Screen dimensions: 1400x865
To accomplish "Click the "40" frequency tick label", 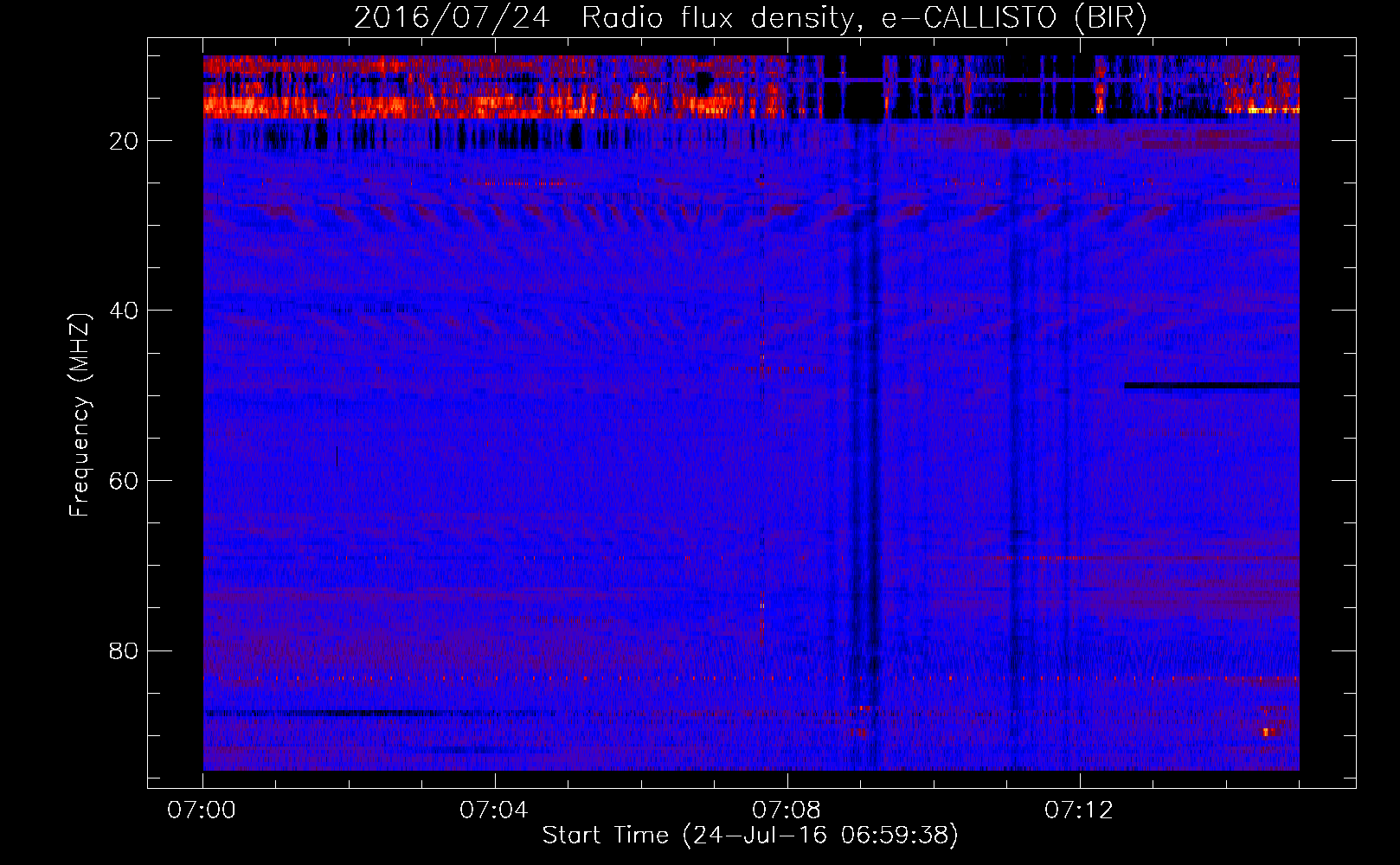I will (x=125, y=311).
